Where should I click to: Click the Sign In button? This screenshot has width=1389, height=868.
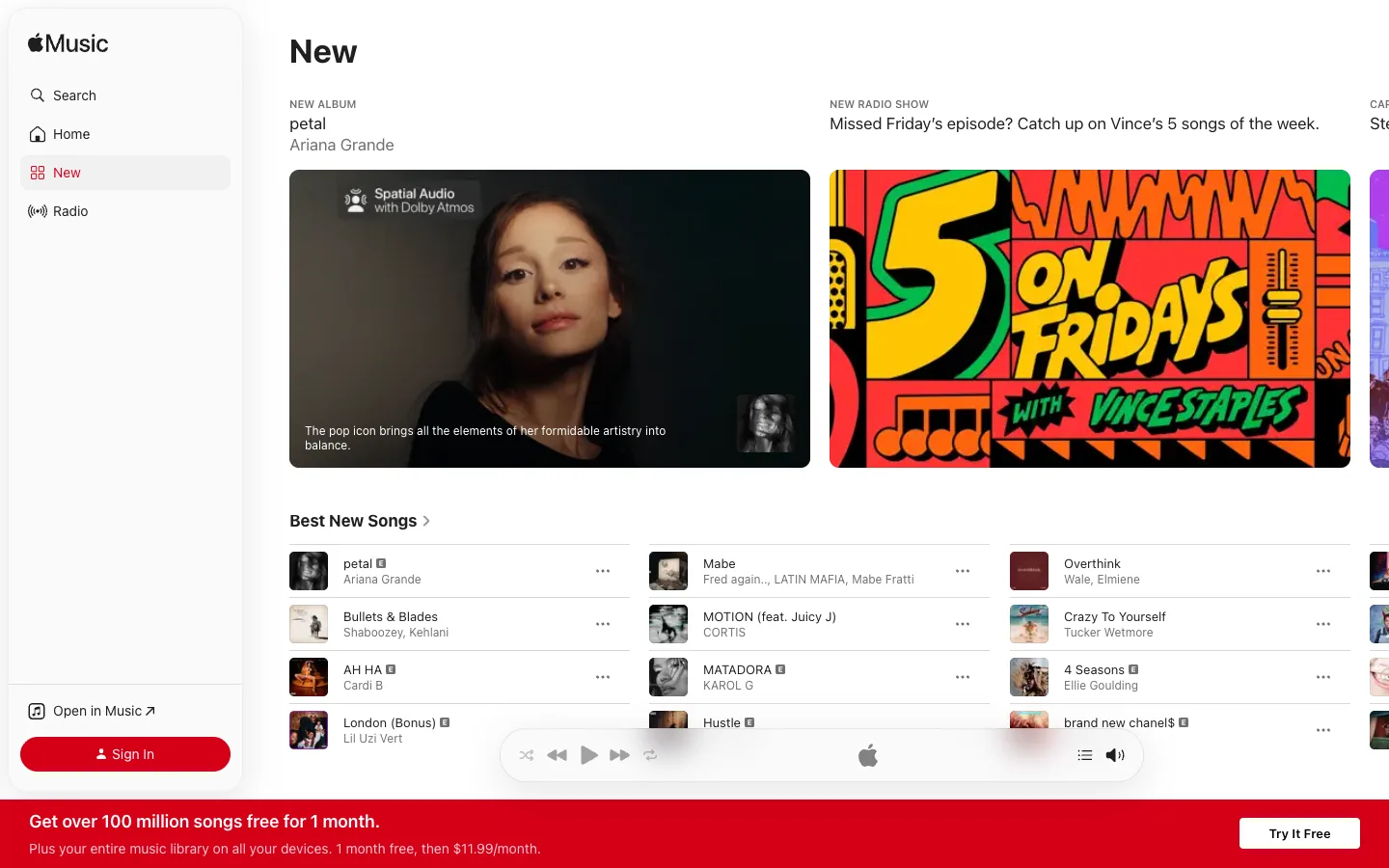[x=125, y=754]
